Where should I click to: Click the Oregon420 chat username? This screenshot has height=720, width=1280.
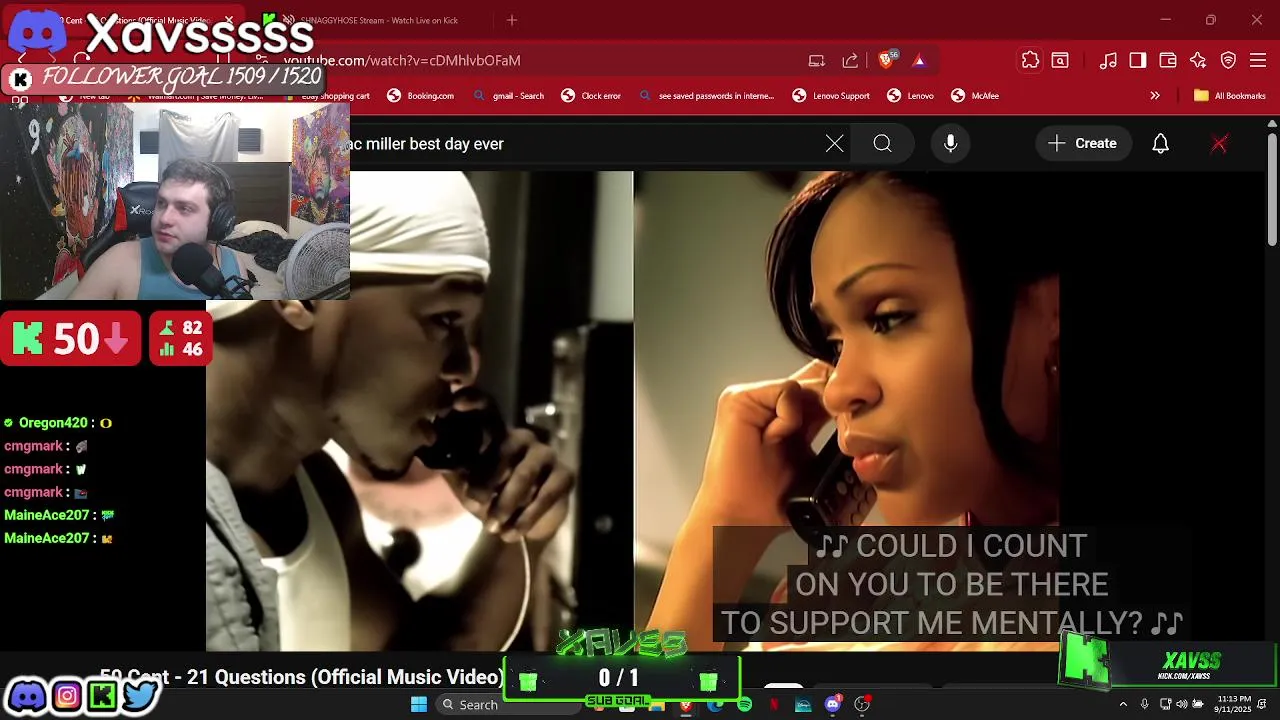(x=52, y=423)
